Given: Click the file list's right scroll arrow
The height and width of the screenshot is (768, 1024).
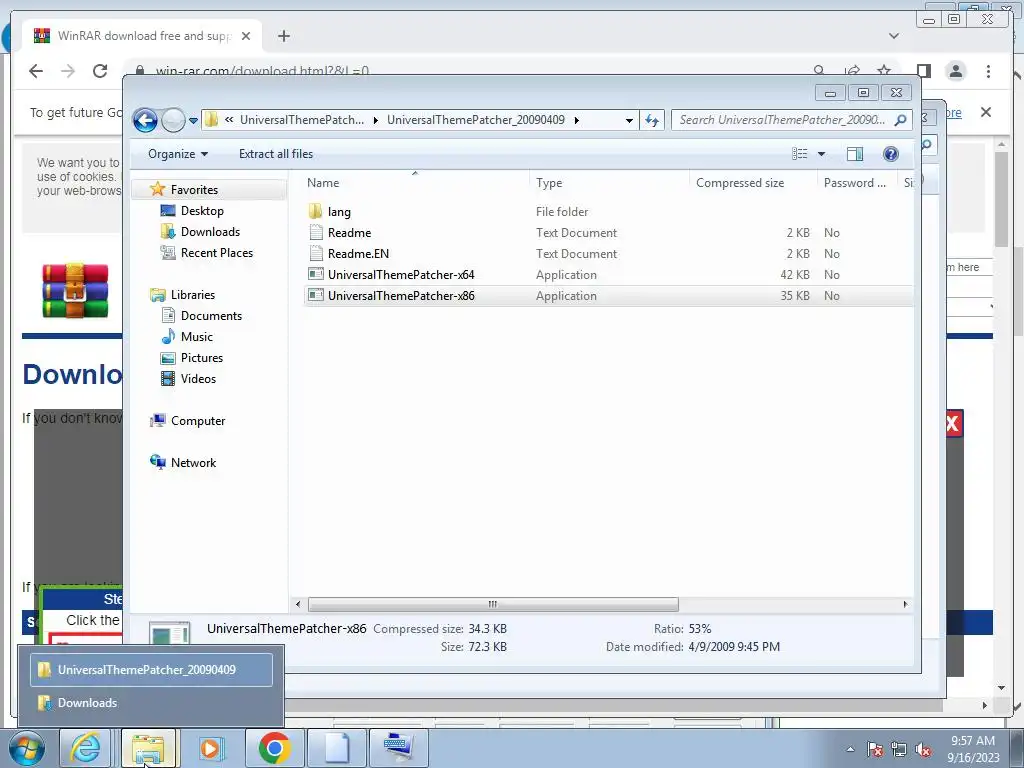Looking at the screenshot, I should coord(905,604).
